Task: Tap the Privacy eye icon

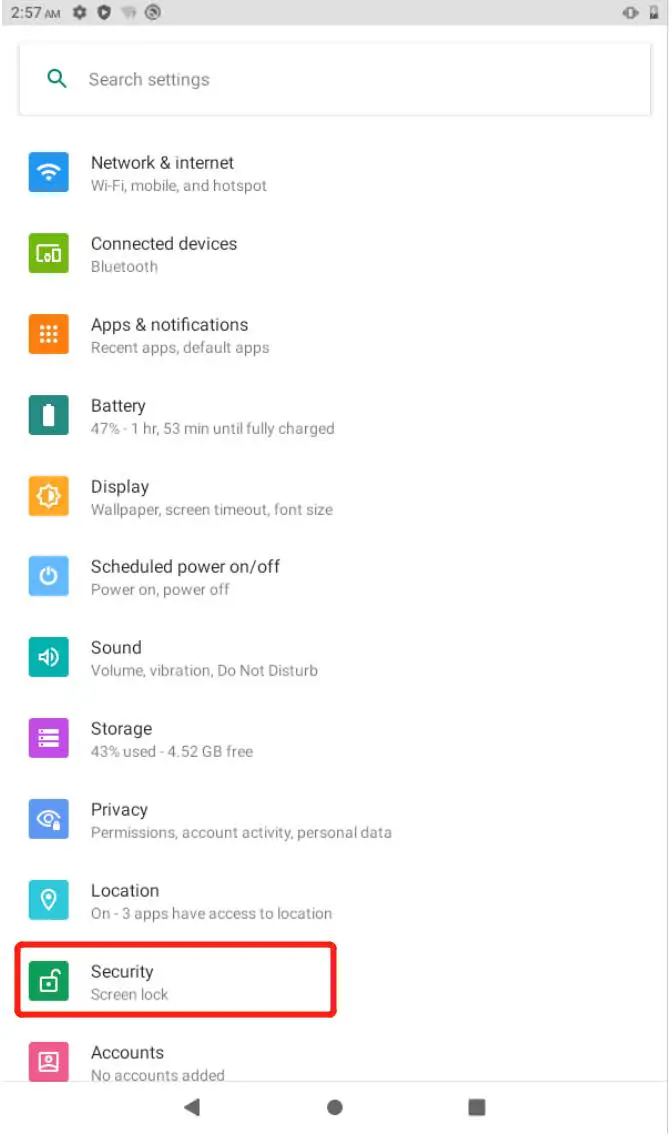Action: coord(49,819)
